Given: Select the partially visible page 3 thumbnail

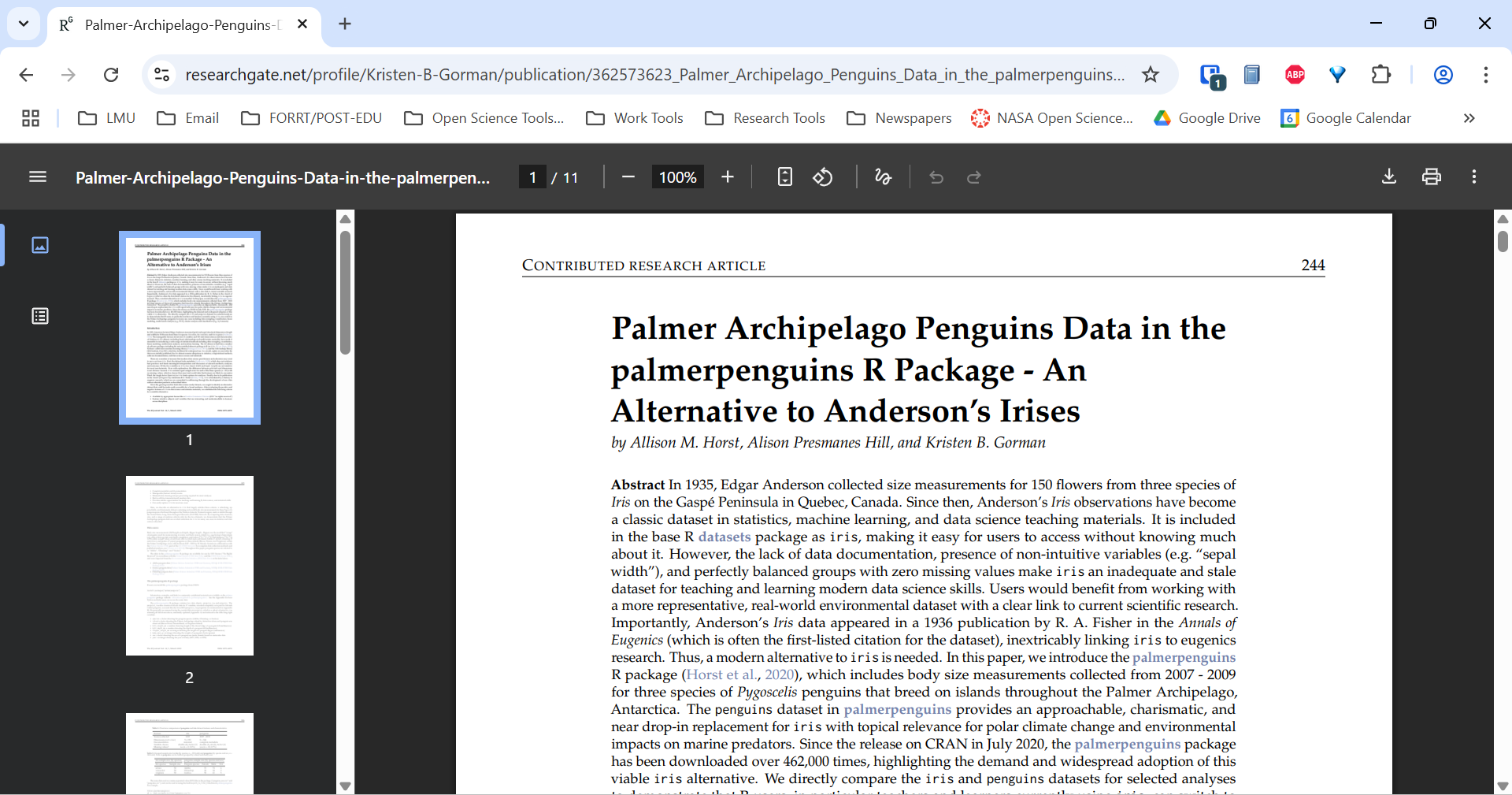Looking at the screenshot, I should tap(190, 753).
